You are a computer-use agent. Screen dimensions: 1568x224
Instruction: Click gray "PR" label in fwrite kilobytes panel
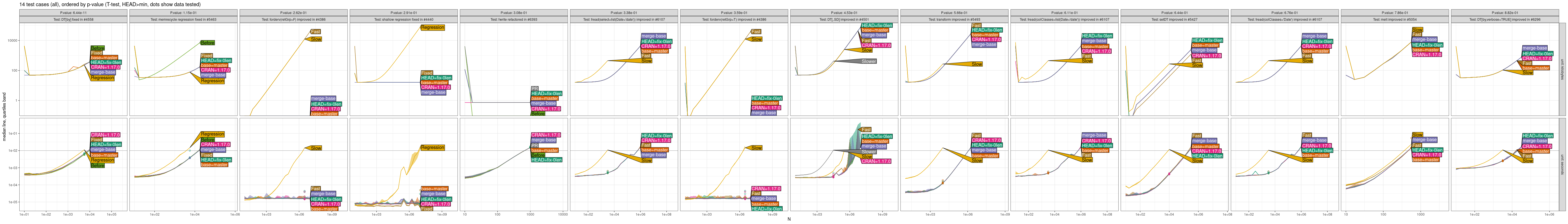point(535,89)
